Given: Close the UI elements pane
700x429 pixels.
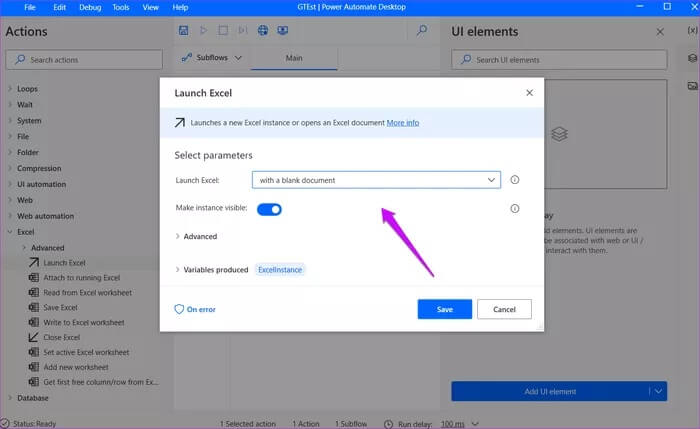Looking at the screenshot, I should point(660,32).
